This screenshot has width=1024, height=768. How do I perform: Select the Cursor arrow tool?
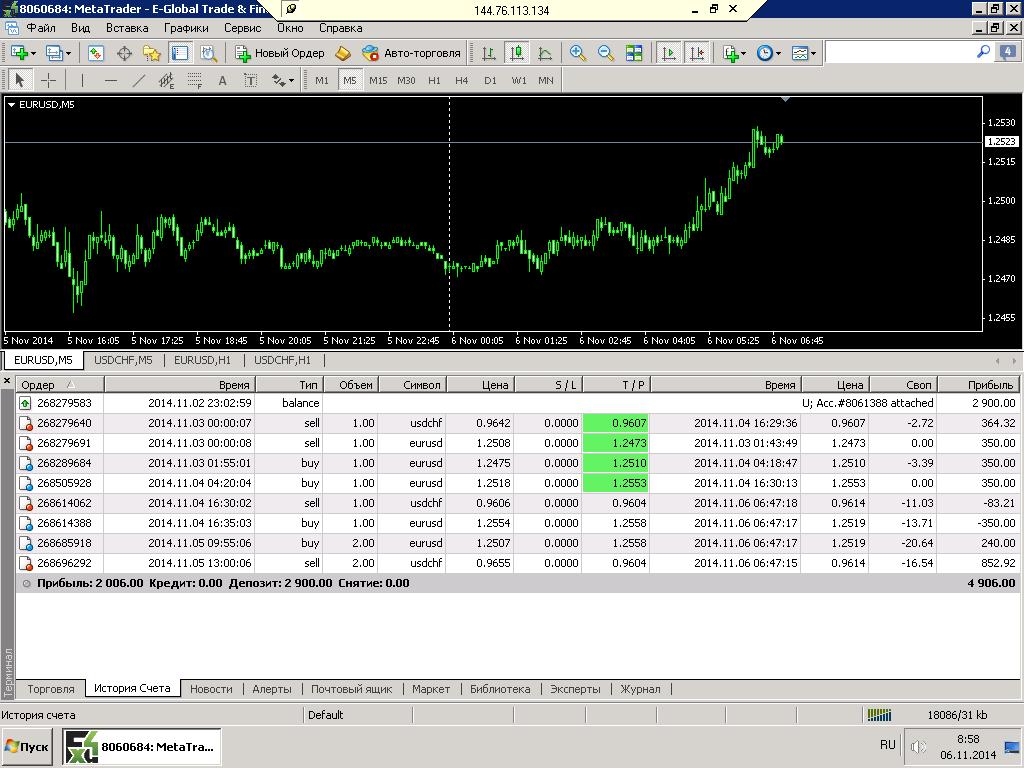[x=20, y=80]
